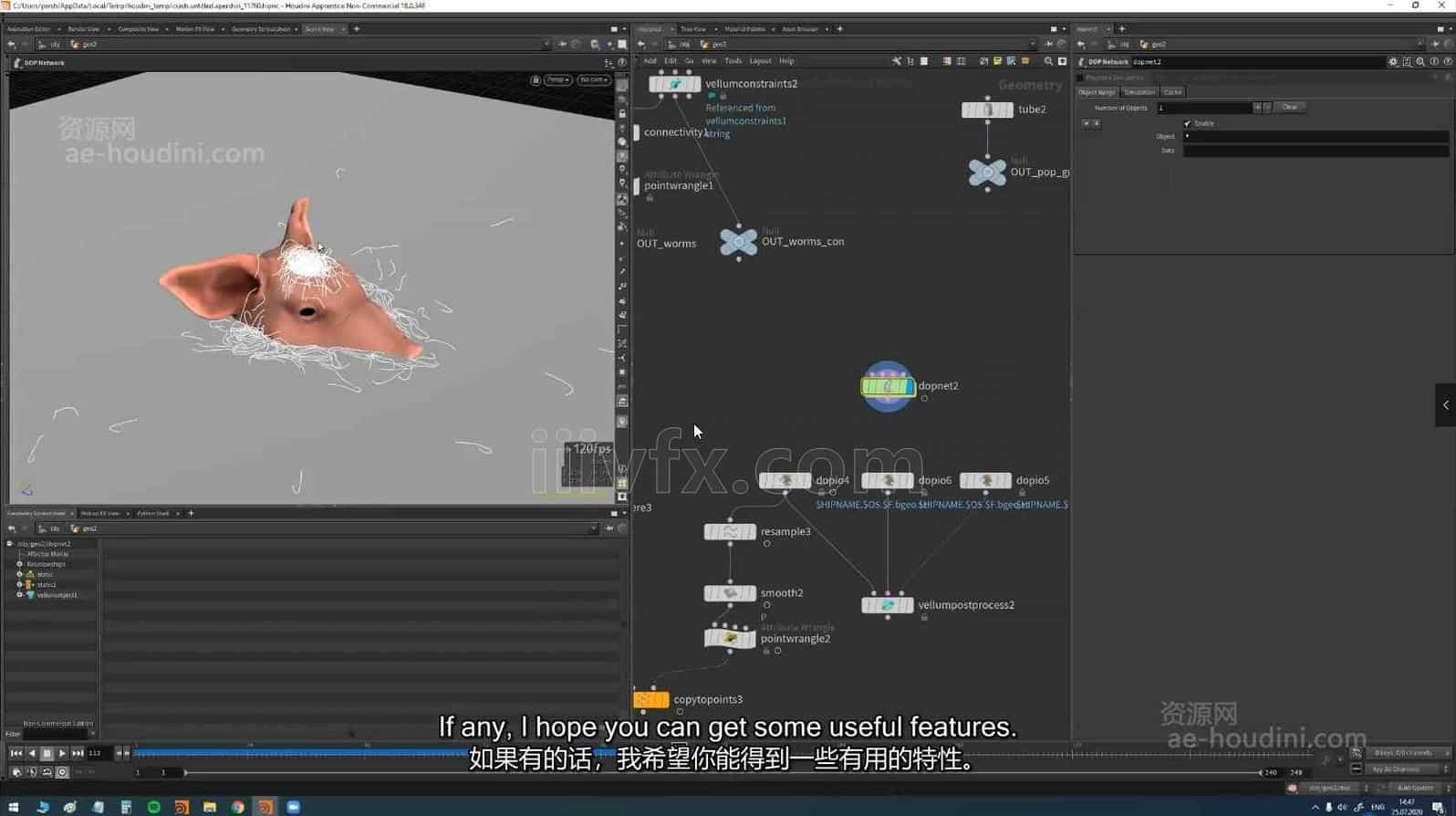Image resolution: width=1456 pixels, height=816 pixels.
Task: Toggle the pin icon in the parameter pane path bar
Action: point(1434,44)
